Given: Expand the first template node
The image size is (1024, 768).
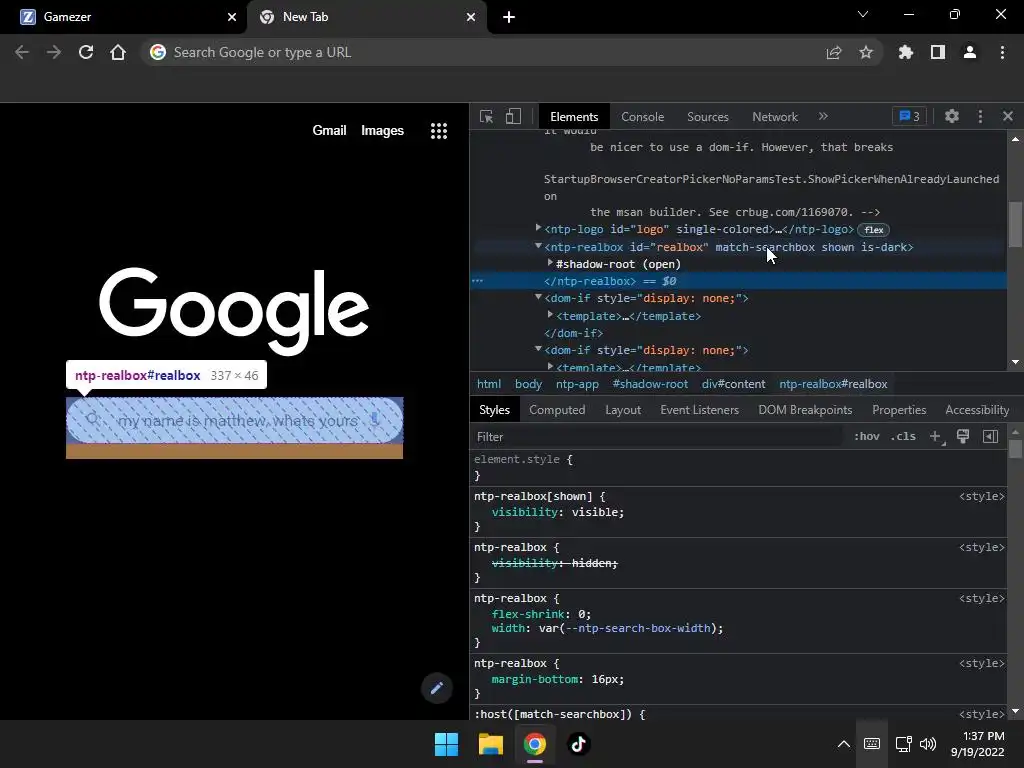Looking at the screenshot, I should 550,315.
